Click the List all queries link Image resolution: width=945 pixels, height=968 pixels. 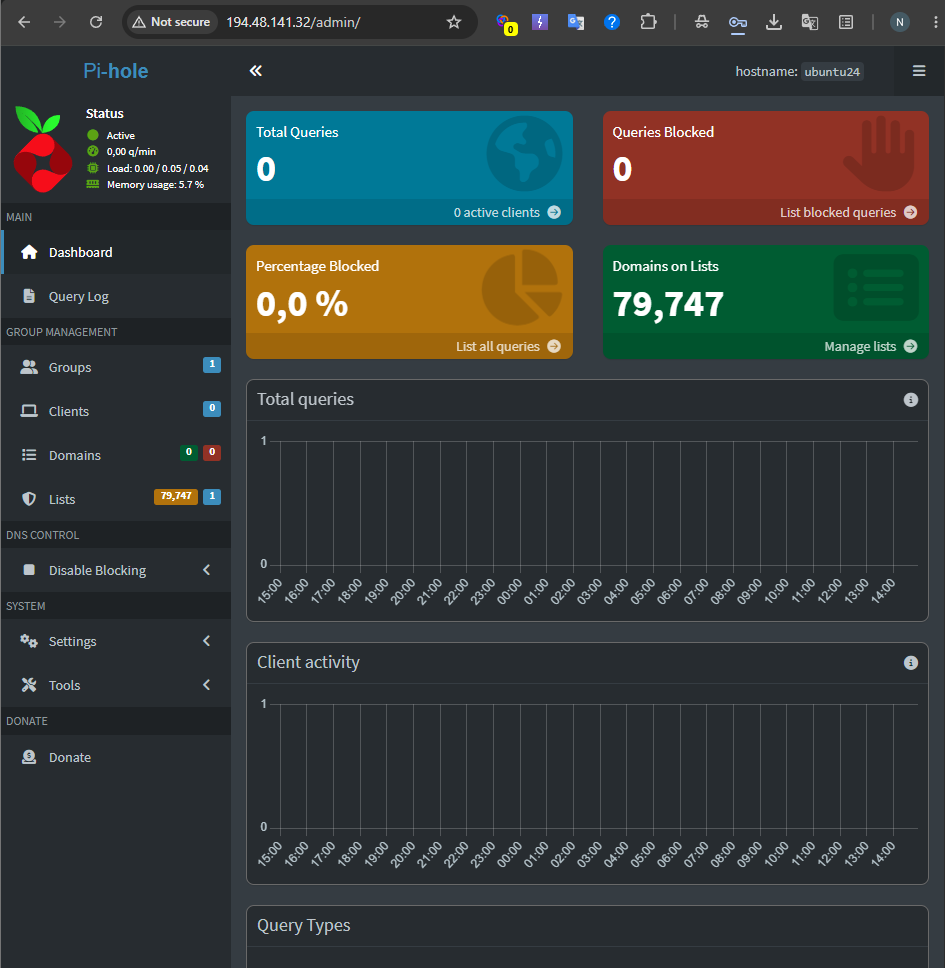click(x=409, y=346)
